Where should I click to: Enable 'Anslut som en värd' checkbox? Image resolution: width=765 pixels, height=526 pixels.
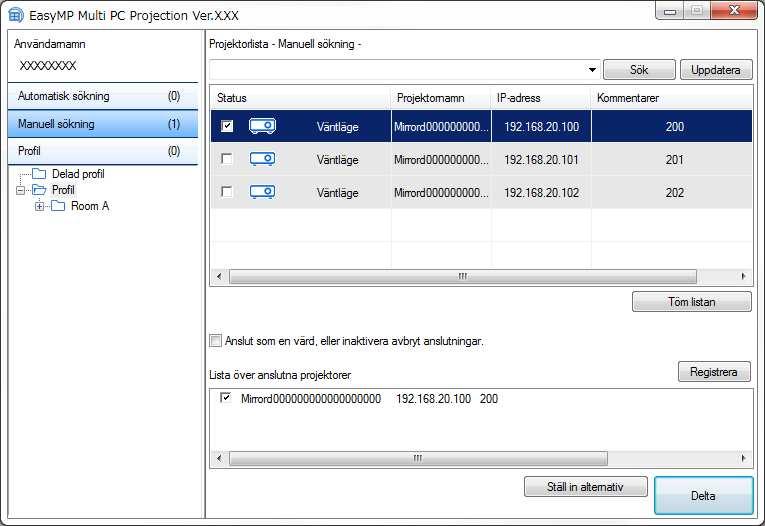coord(215,341)
